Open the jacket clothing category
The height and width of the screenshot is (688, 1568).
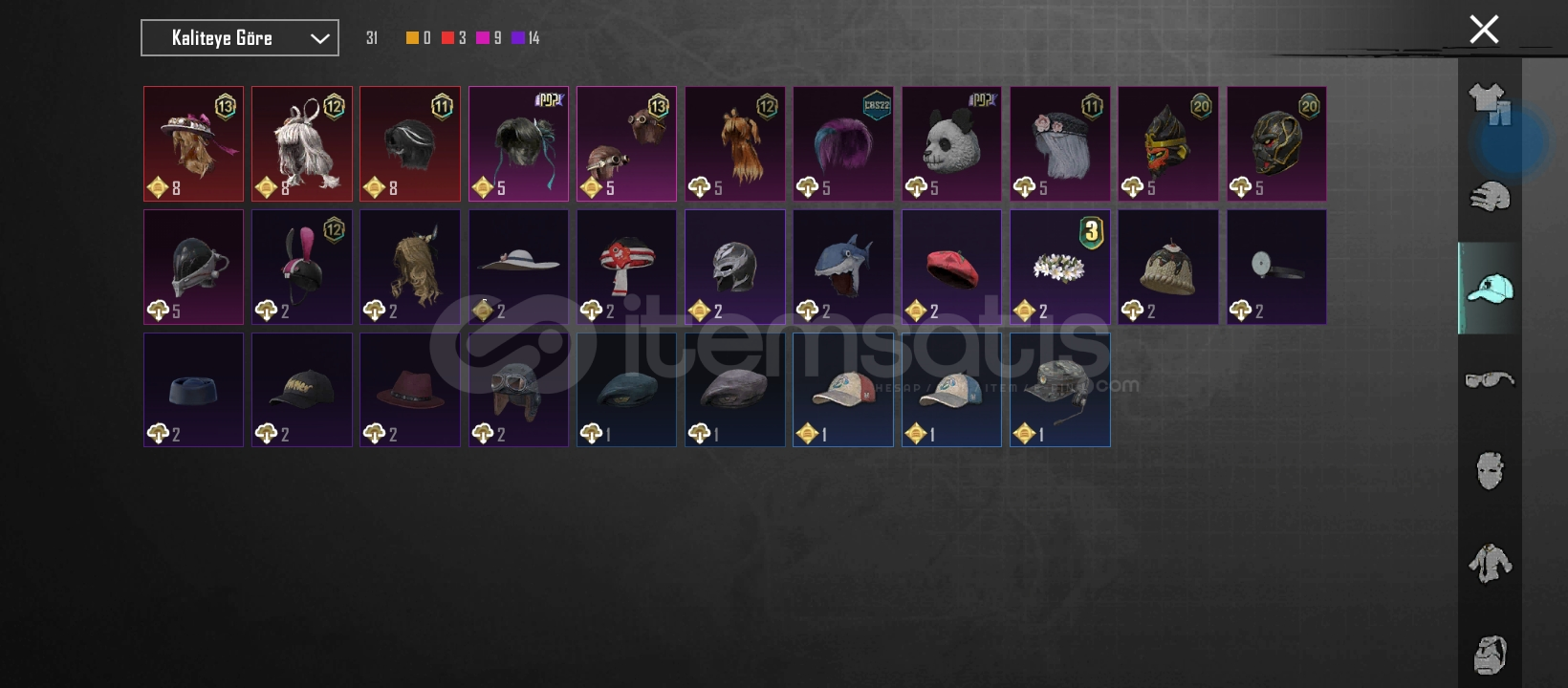[x=1489, y=563]
